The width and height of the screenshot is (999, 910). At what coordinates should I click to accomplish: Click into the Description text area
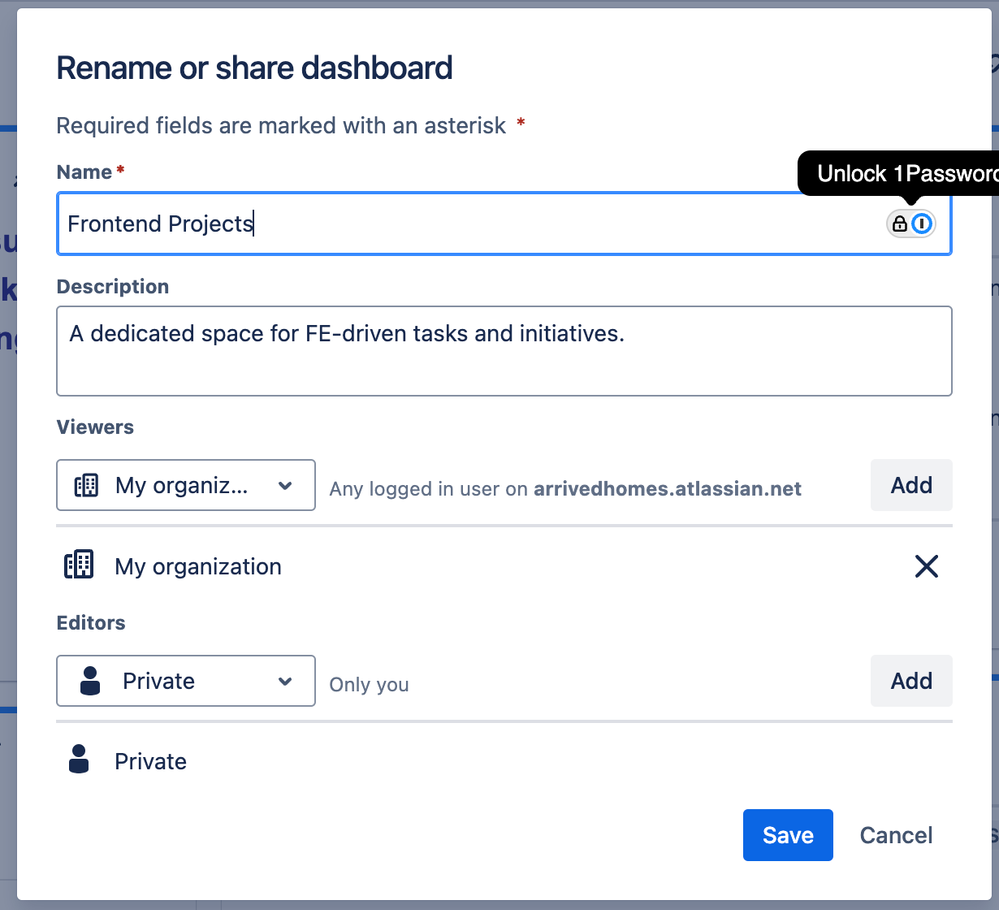(504, 351)
